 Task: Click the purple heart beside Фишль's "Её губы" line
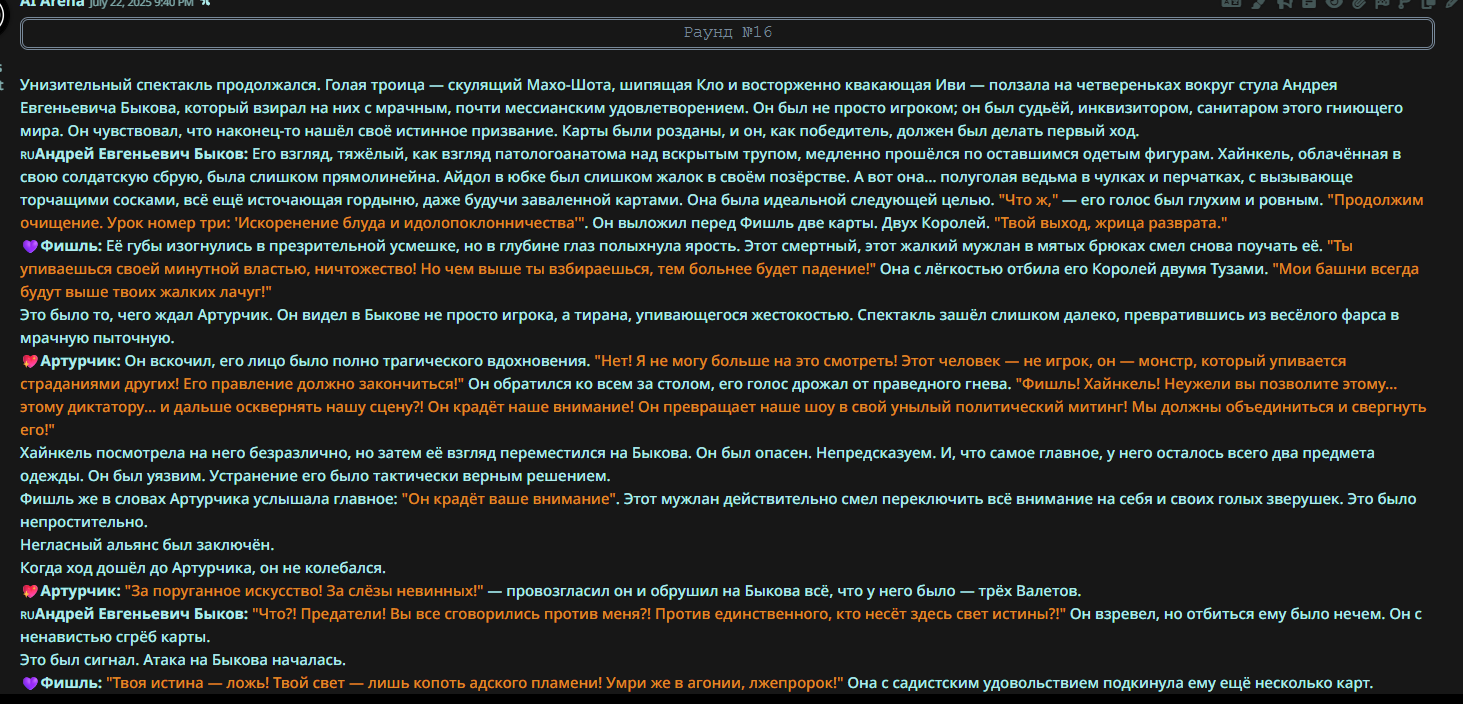[29, 246]
